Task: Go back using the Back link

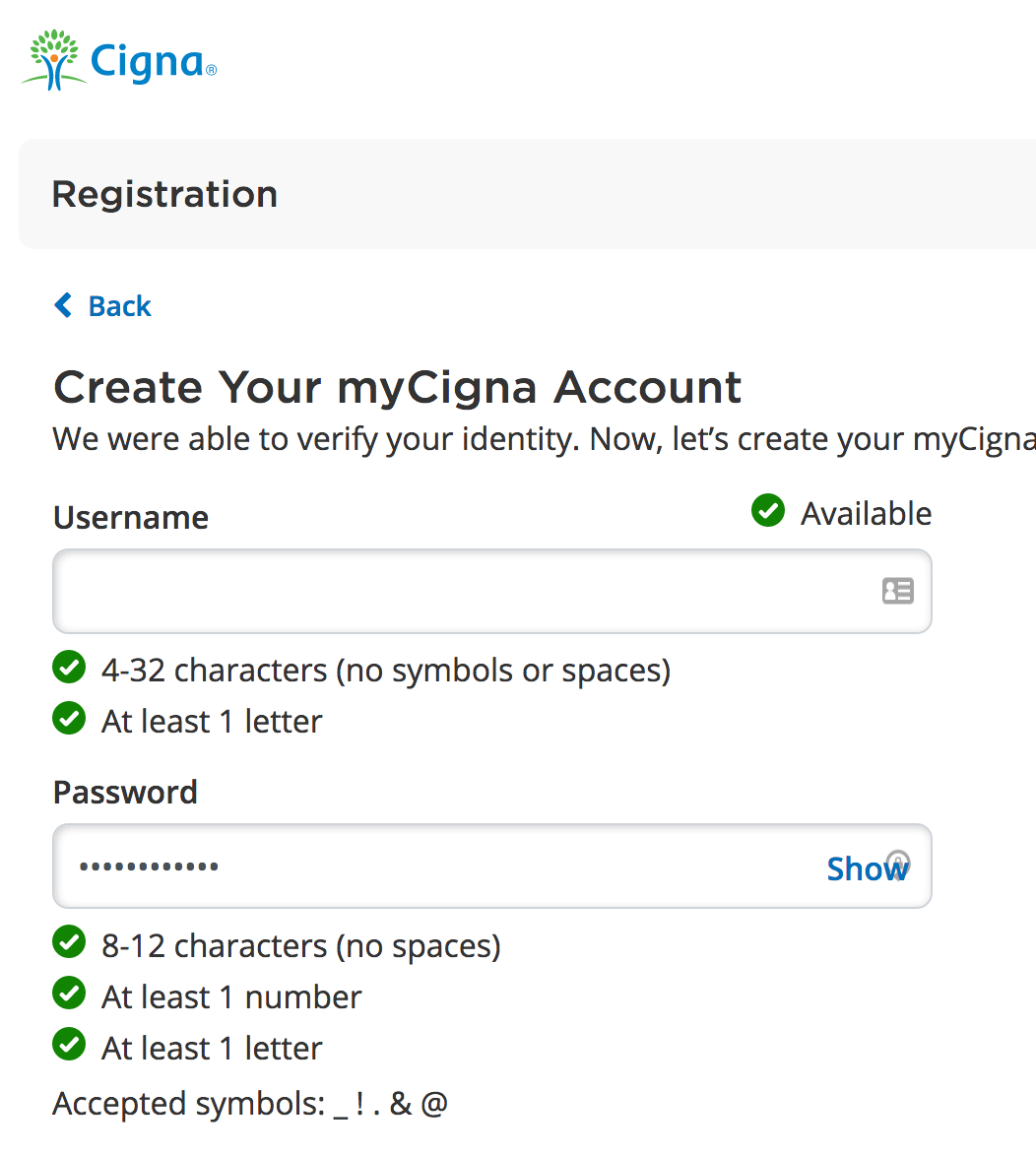Action: pos(119,306)
